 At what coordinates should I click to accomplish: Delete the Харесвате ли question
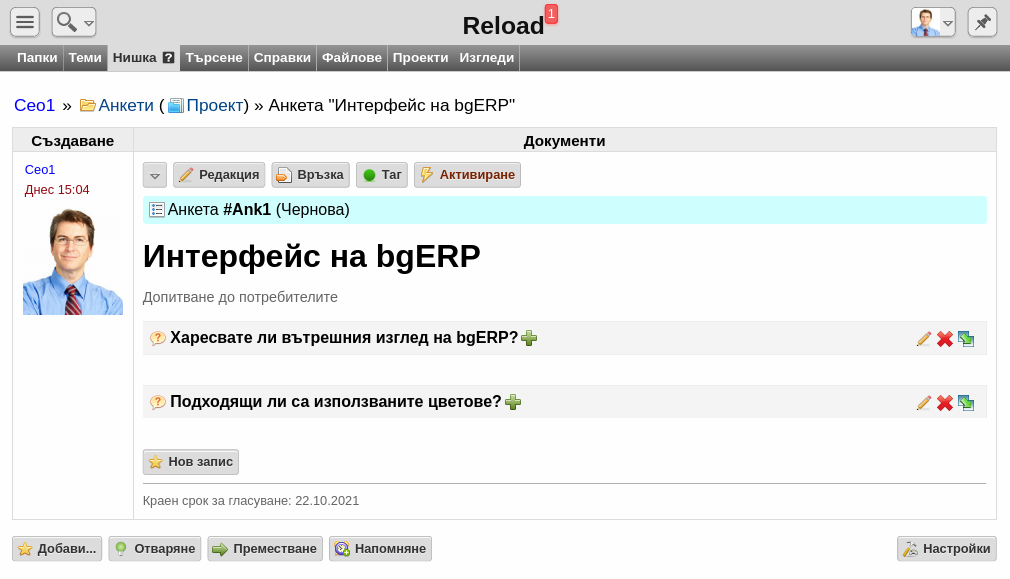pos(945,339)
